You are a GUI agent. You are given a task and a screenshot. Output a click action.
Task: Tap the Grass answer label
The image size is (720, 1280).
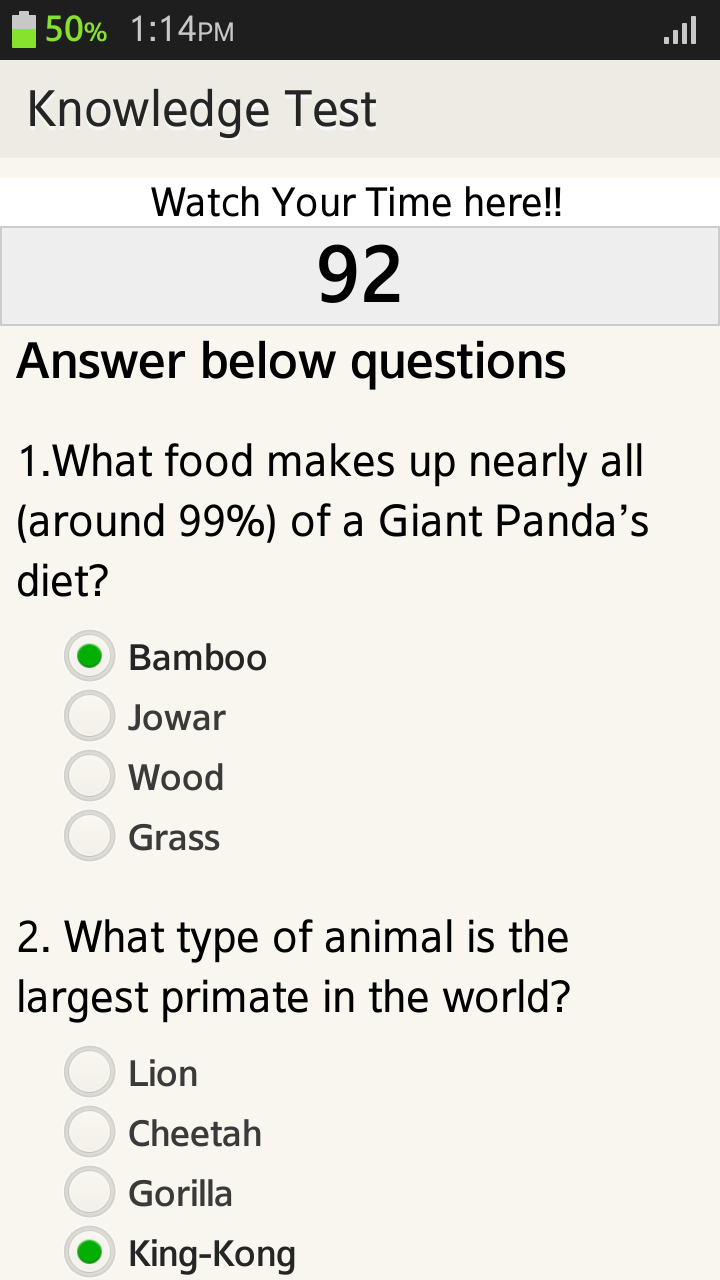174,837
